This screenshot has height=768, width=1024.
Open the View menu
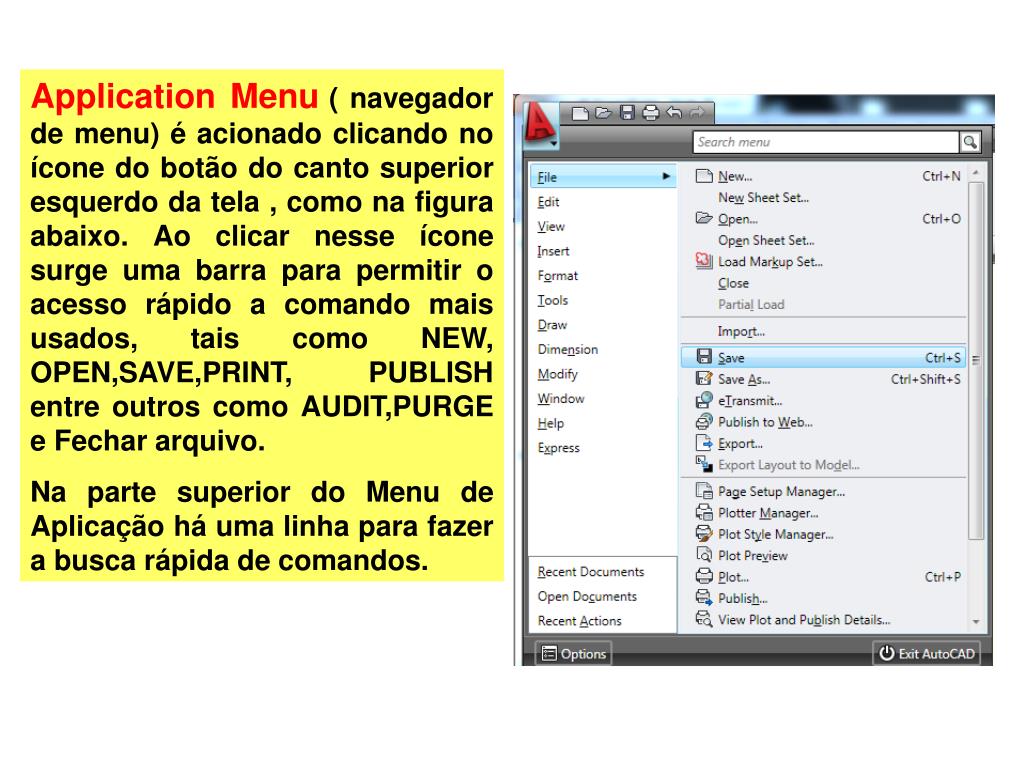[x=551, y=227]
